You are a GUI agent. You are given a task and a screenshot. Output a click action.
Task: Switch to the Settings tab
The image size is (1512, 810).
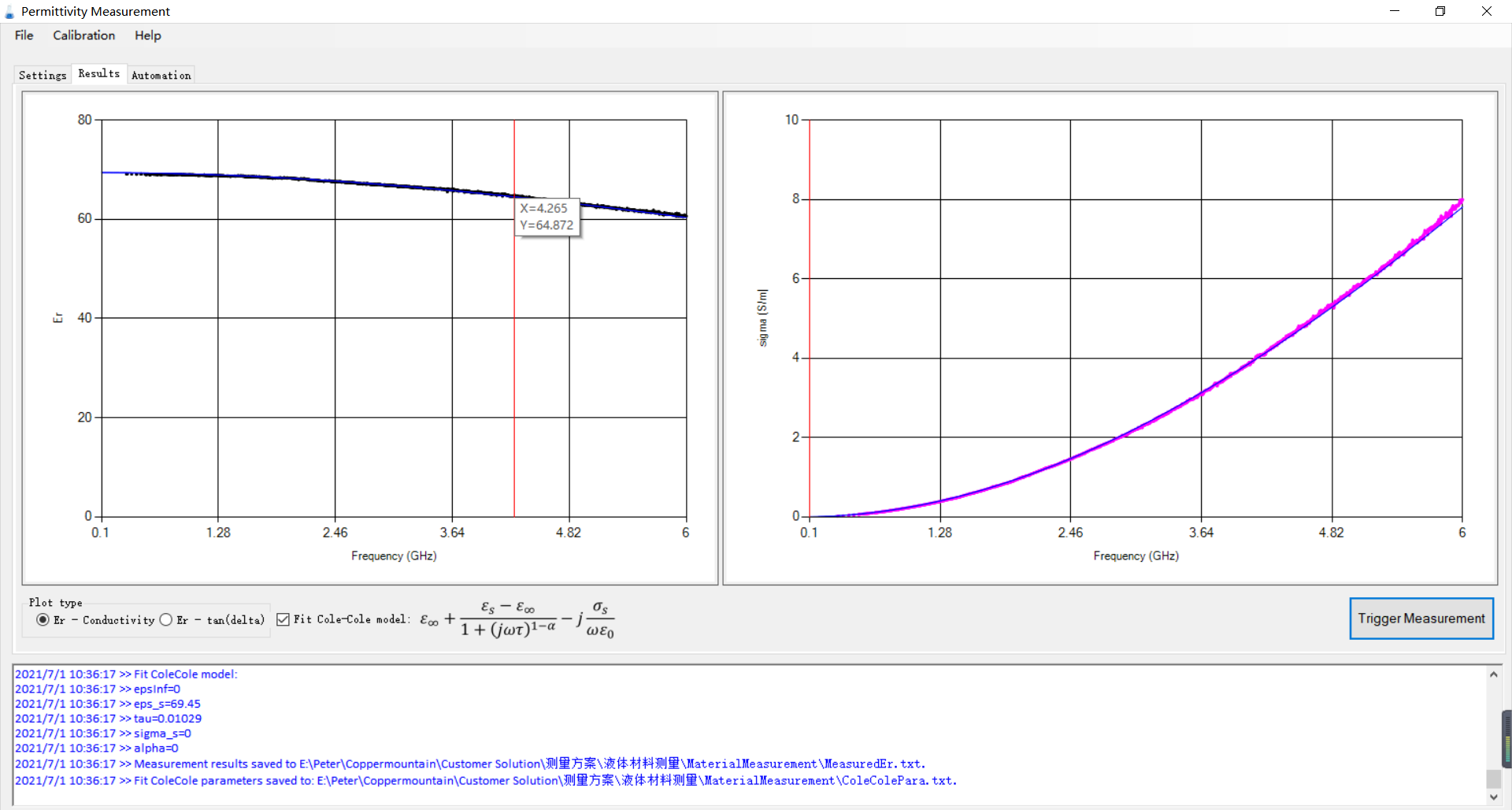[x=43, y=75]
